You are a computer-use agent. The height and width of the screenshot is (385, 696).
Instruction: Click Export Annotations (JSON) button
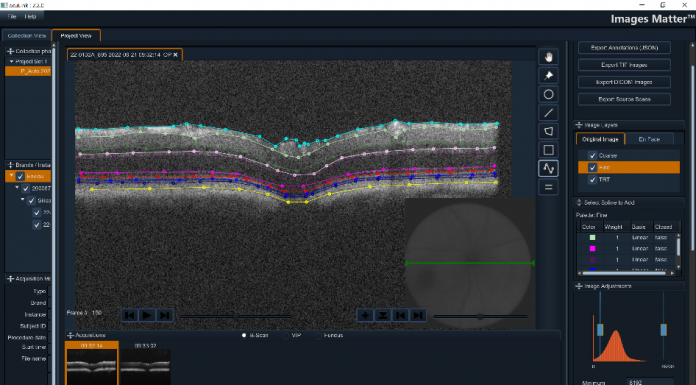pyautogui.click(x=624, y=48)
